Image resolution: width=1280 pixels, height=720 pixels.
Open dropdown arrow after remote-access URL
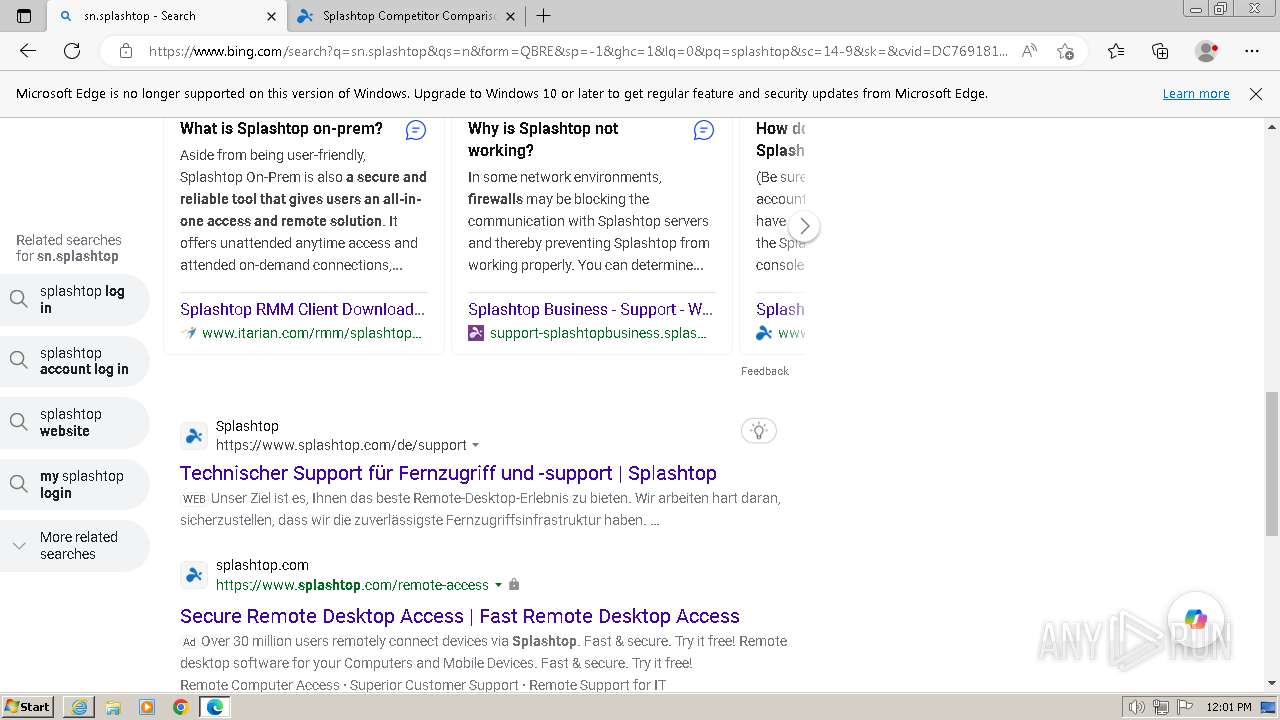coord(498,585)
